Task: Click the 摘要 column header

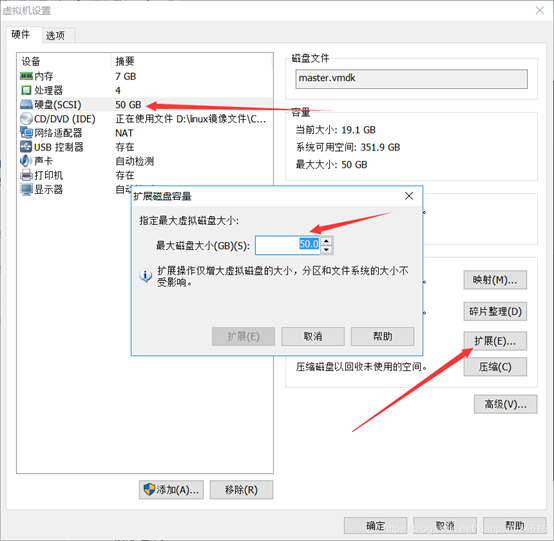Action: click(125, 61)
